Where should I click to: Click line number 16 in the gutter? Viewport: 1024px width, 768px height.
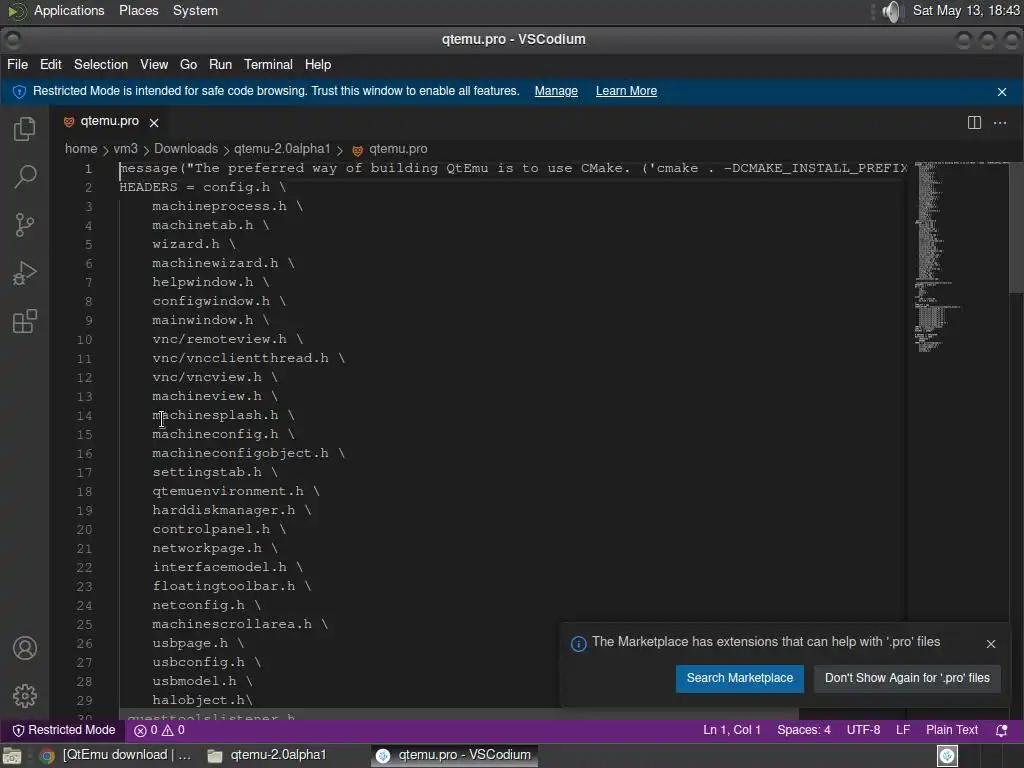pos(84,454)
